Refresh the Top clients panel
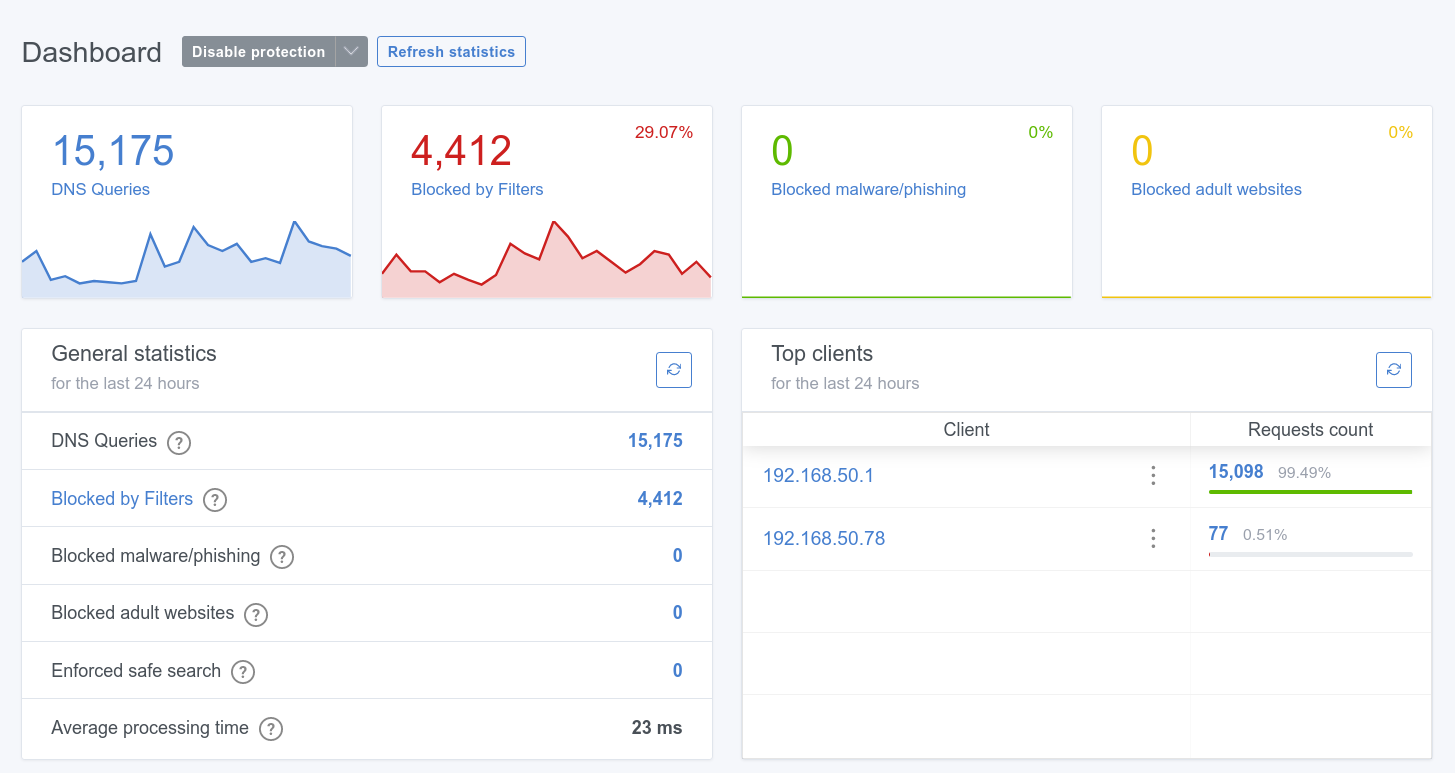The width and height of the screenshot is (1455, 773). [x=1394, y=370]
